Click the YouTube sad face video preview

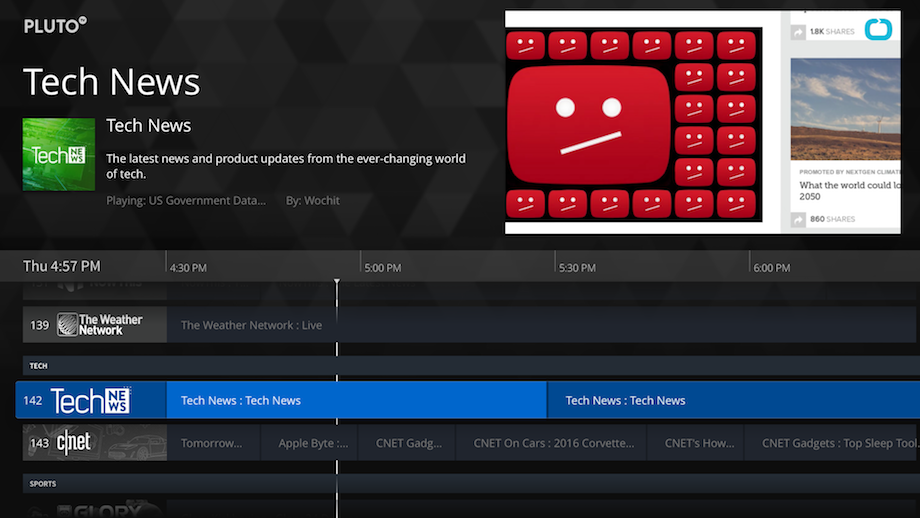click(x=632, y=124)
